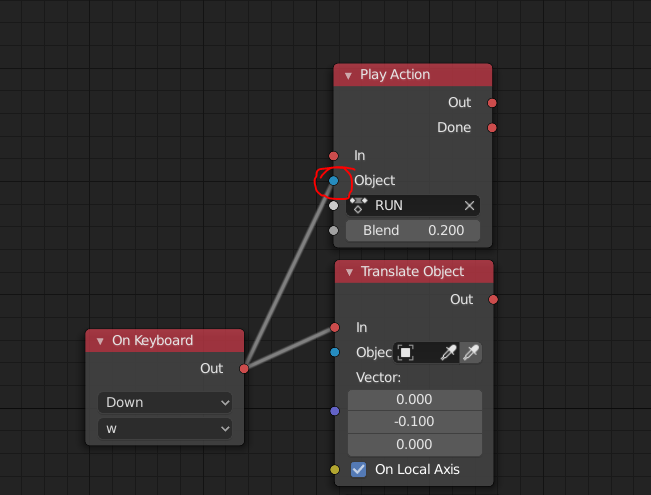Edit the Vector Z value 0.000 at the bottom
This screenshot has height=495, width=651.
click(414, 444)
